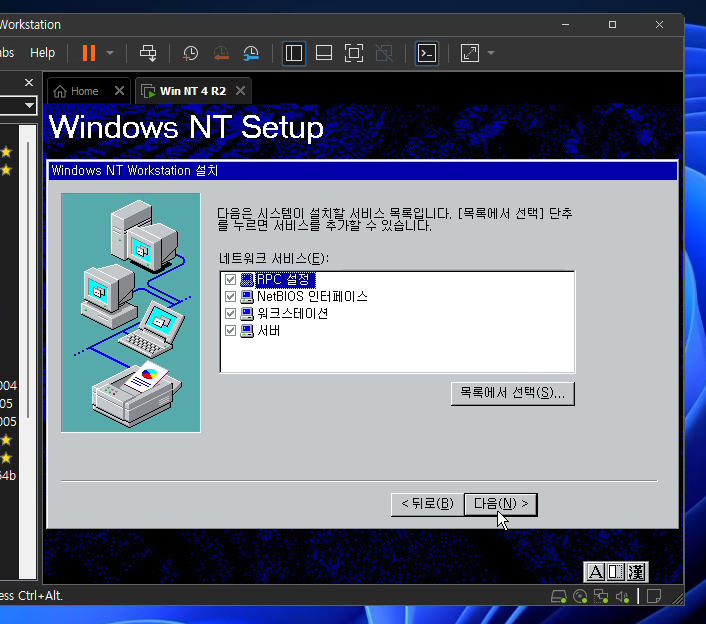Uncheck the NetBIOS 인터페이스 checkbox
Viewport: 706px width, 624px height.
coord(231,296)
